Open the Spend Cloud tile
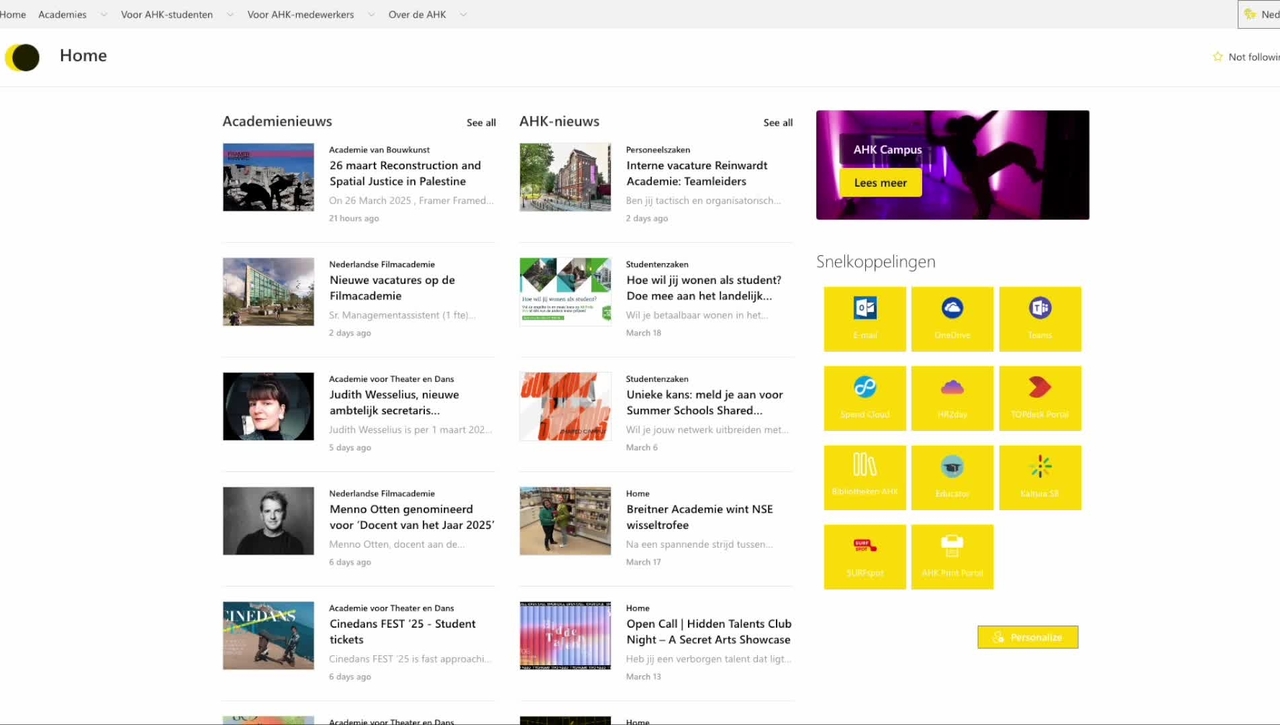This screenshot has height=725, width=1280. click(x=865, y=398)
